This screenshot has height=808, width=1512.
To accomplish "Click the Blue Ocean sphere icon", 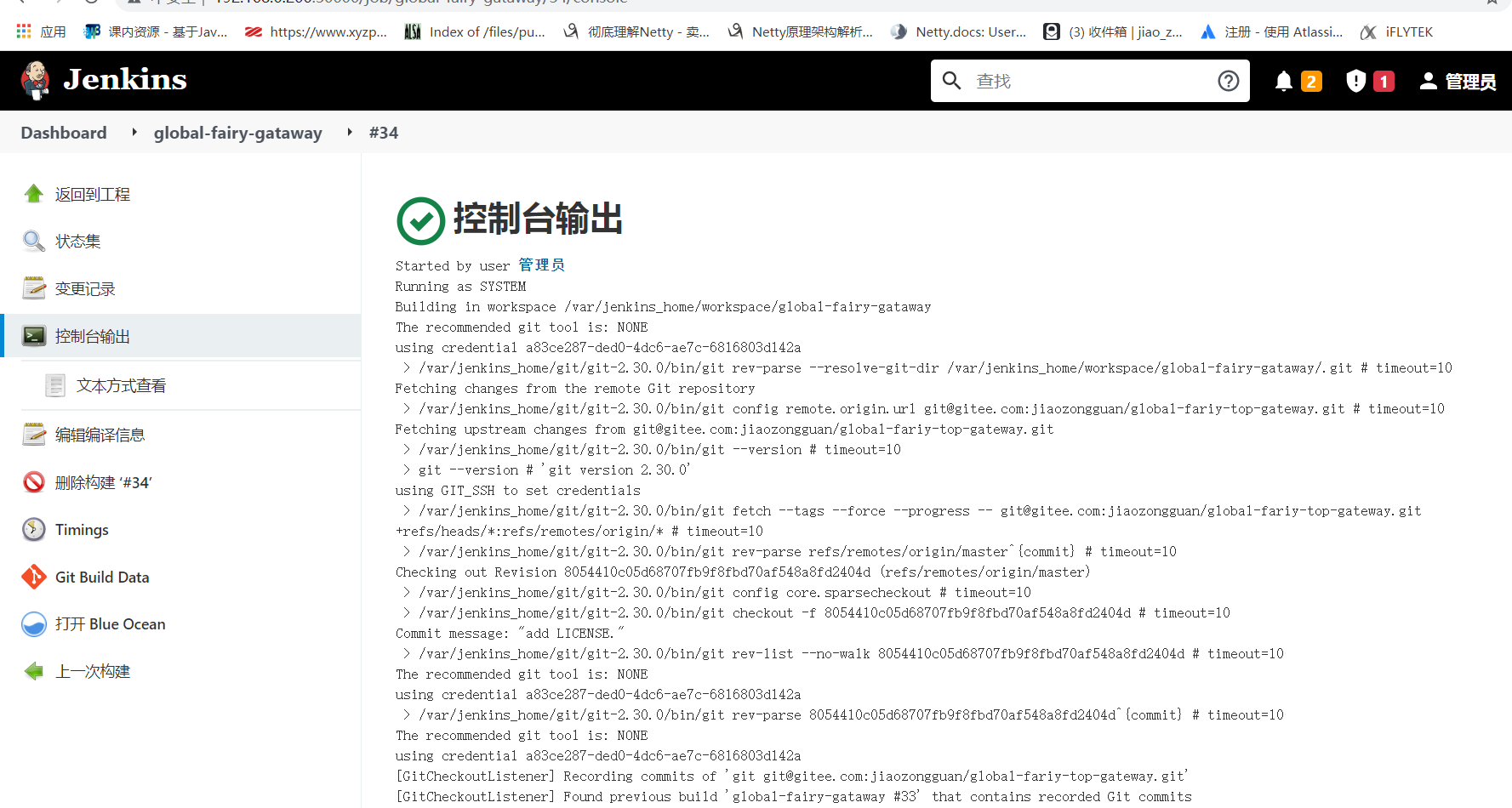I will pos(34,623).
